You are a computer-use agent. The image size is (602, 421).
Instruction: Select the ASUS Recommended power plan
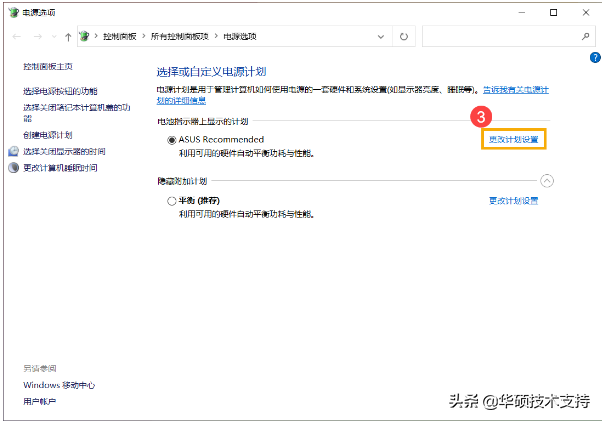(172, 140)
